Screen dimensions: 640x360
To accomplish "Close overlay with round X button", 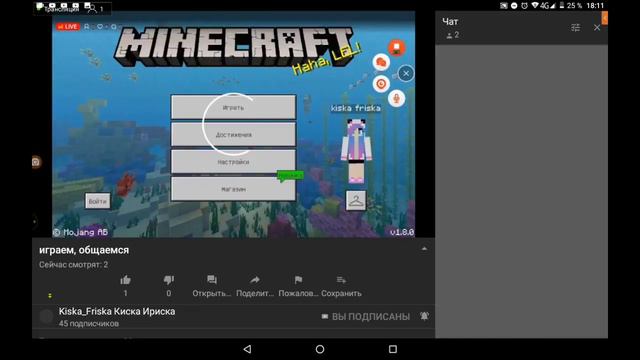I will point(406,73).
